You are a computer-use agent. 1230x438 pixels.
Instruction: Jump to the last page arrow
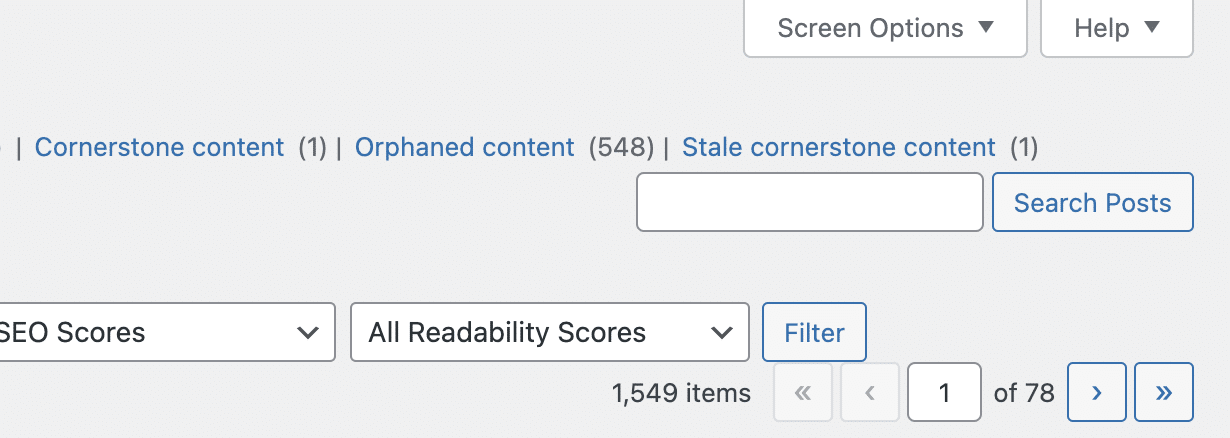click(x=1164, y=392)
